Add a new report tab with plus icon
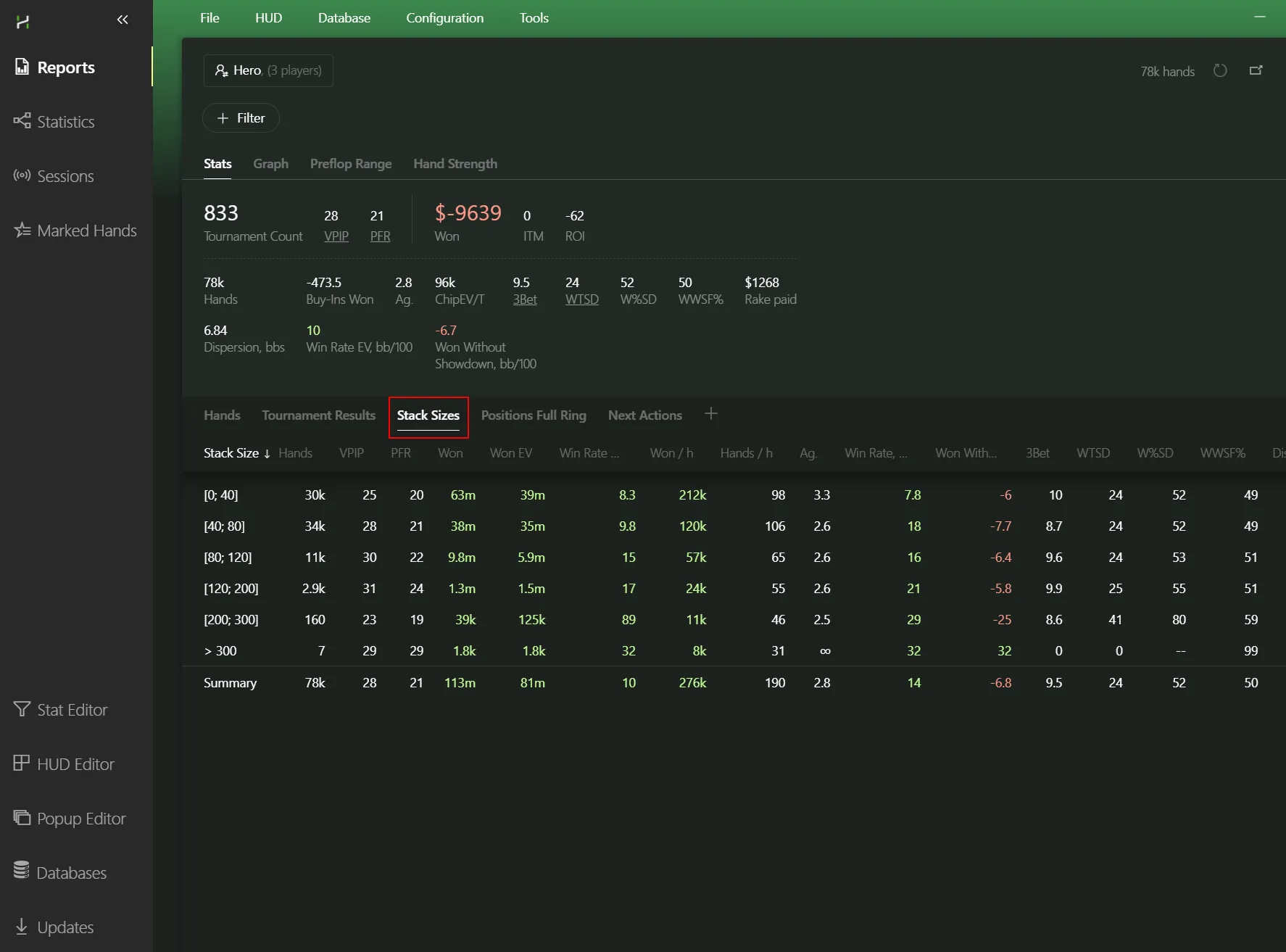 click(710, 413)
